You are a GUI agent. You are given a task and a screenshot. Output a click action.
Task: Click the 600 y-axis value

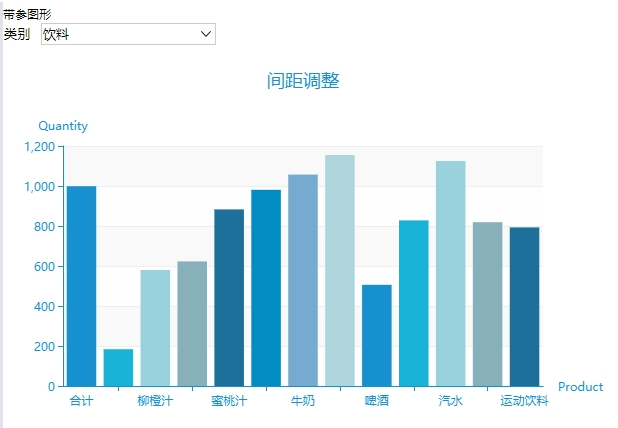pos(45,266)
